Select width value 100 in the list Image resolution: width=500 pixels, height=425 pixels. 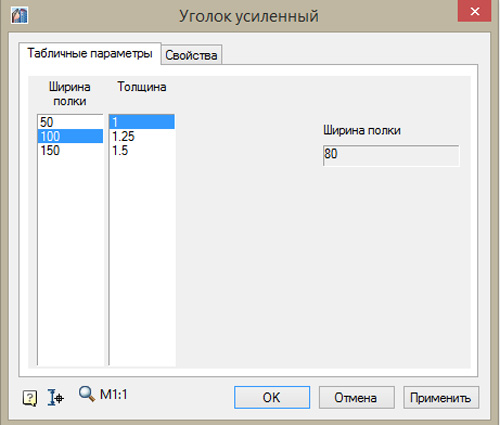coord(70,136)
